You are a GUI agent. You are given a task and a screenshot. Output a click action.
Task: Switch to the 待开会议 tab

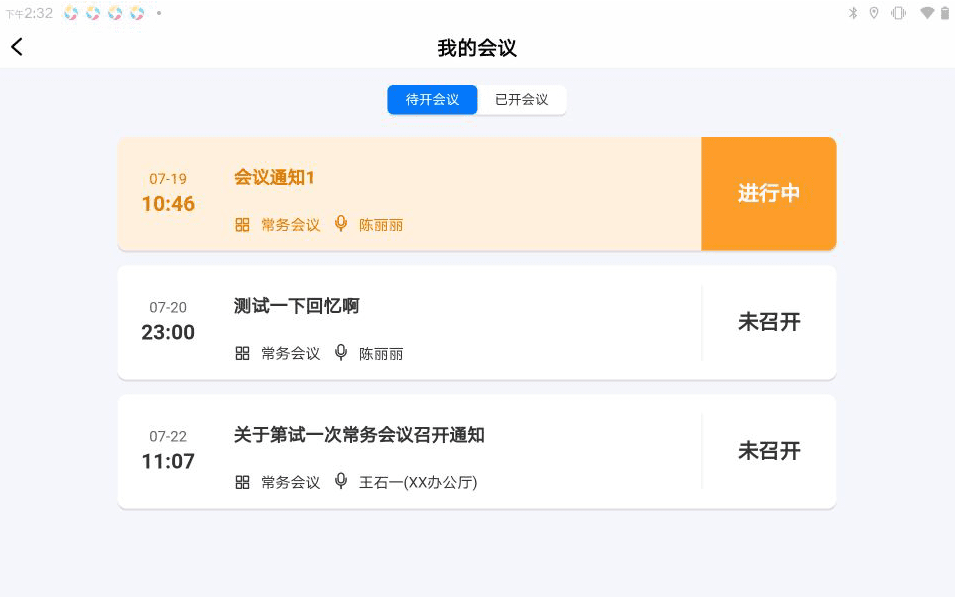[x=432, y=99]
